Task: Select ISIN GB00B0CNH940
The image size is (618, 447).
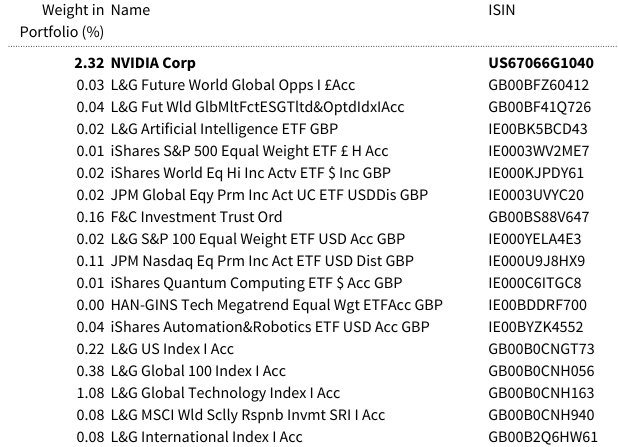Action: pos(541,415)
